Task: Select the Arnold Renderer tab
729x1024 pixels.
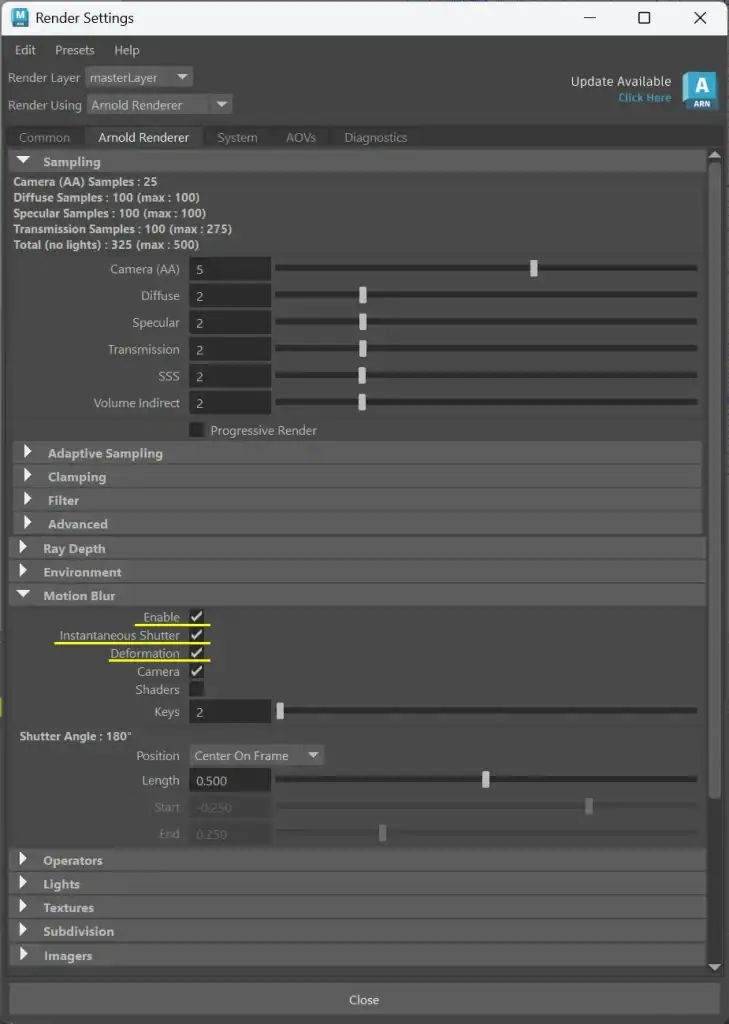Action: [143, 138]
